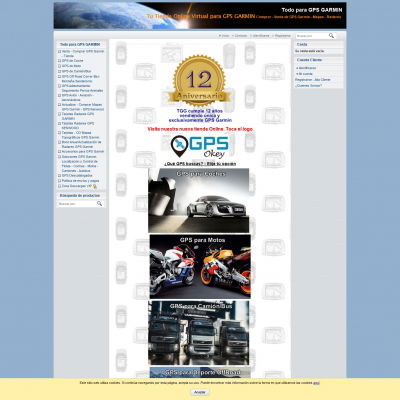Open Contacto in the top navigation

coord(240,36)
